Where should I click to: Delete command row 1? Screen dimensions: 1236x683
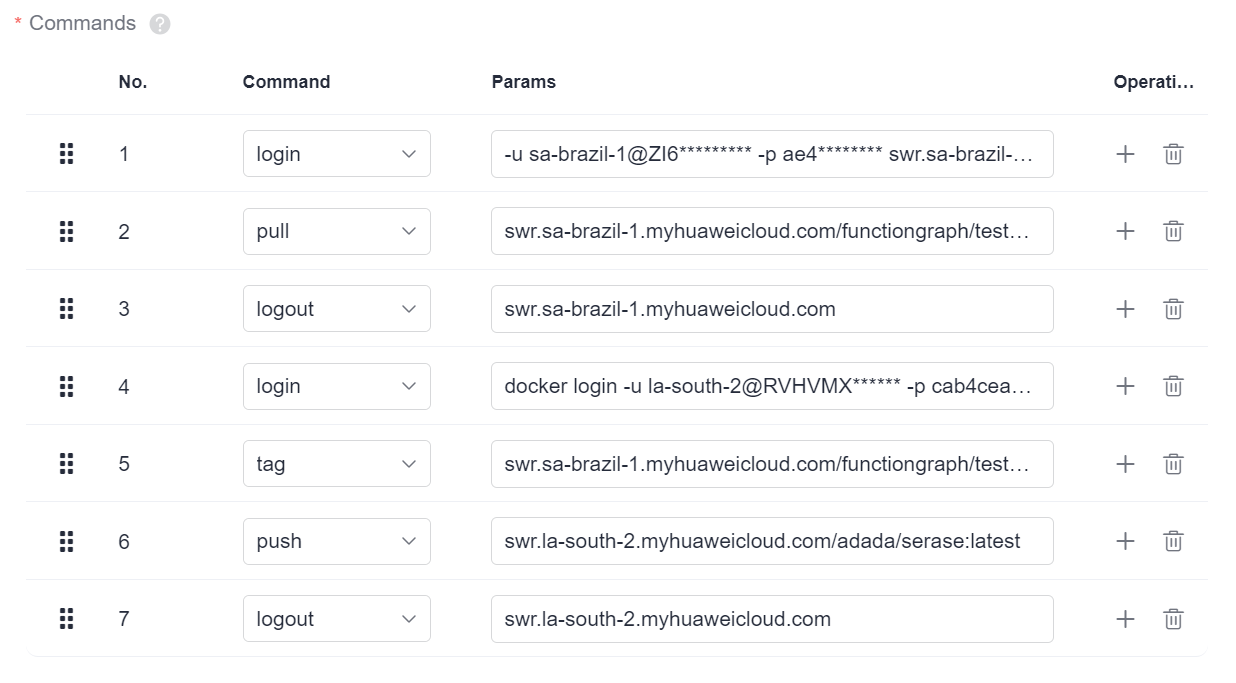click(x=1173, y=154)
